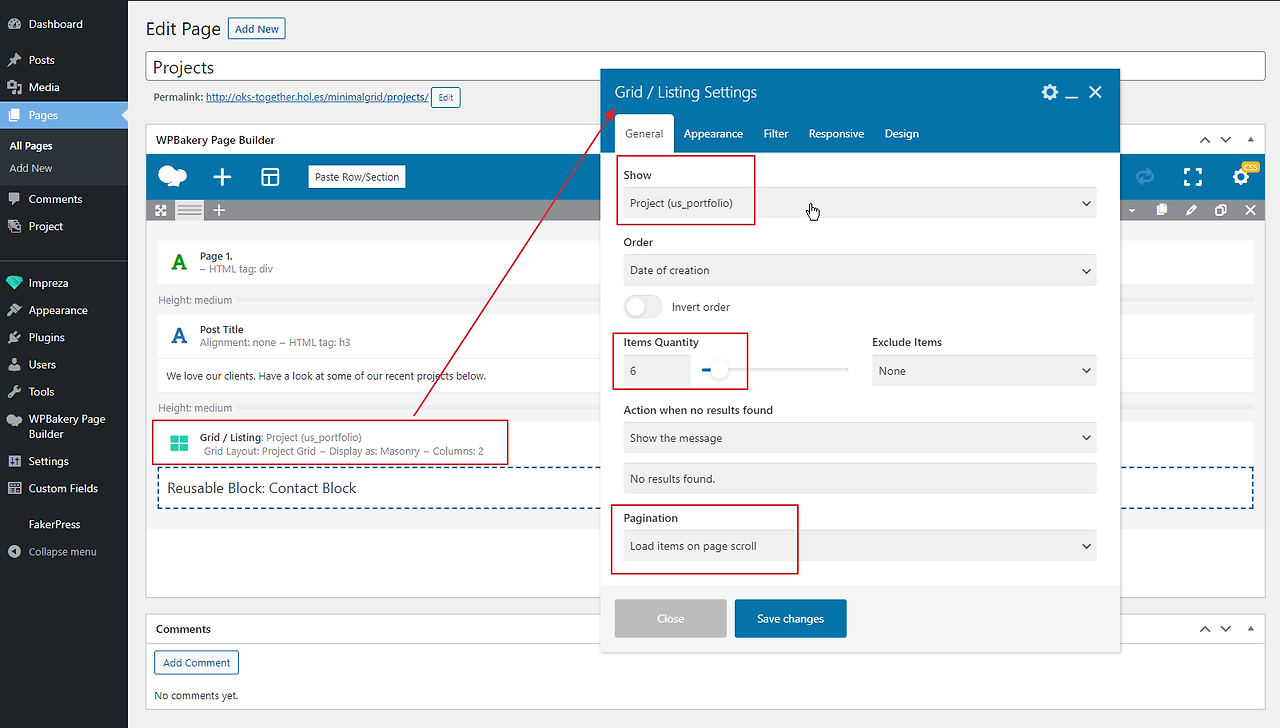Open the Show post type dropdown

click(x=860, y=203)
